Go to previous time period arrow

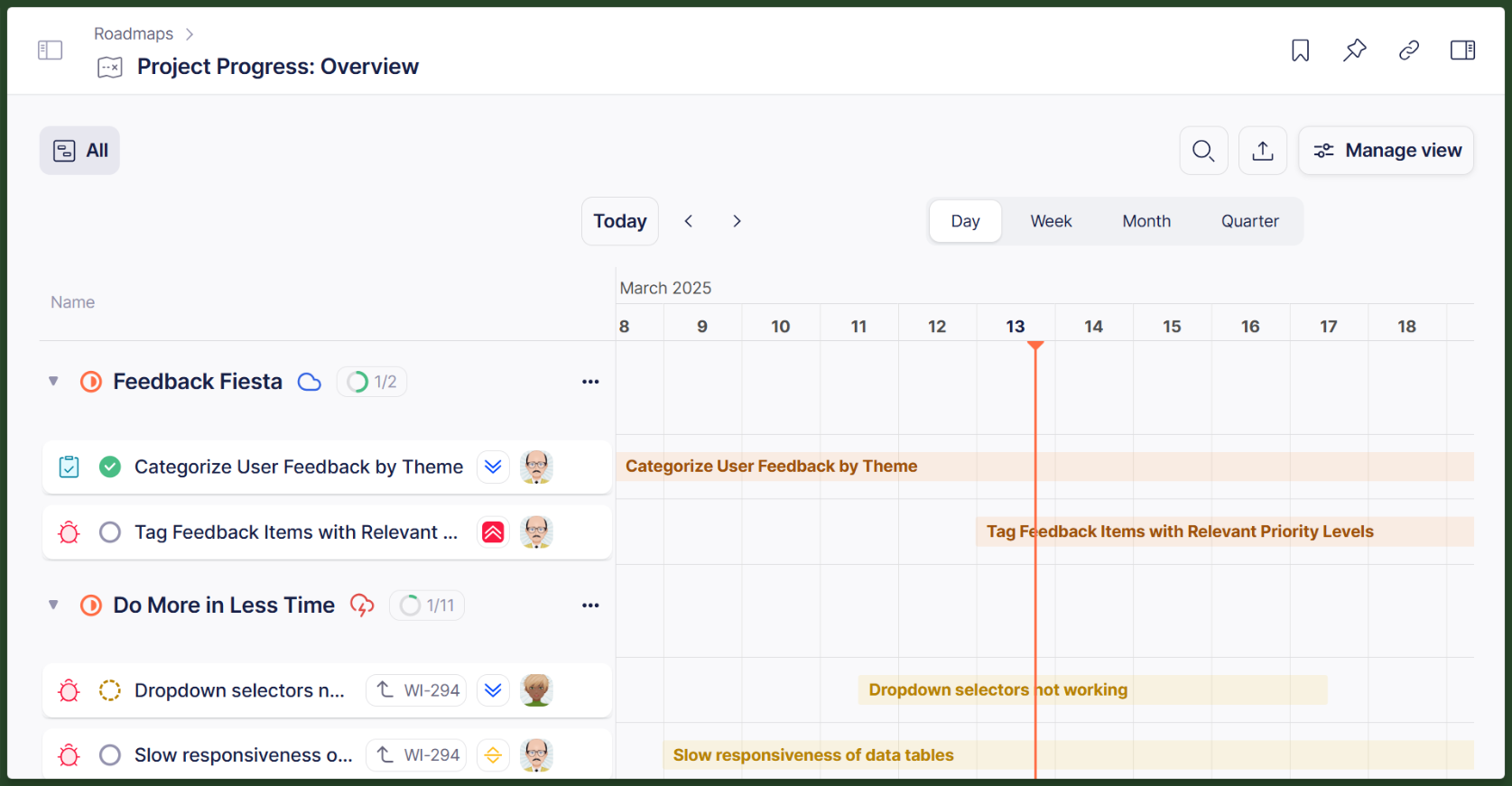(689, 221)
